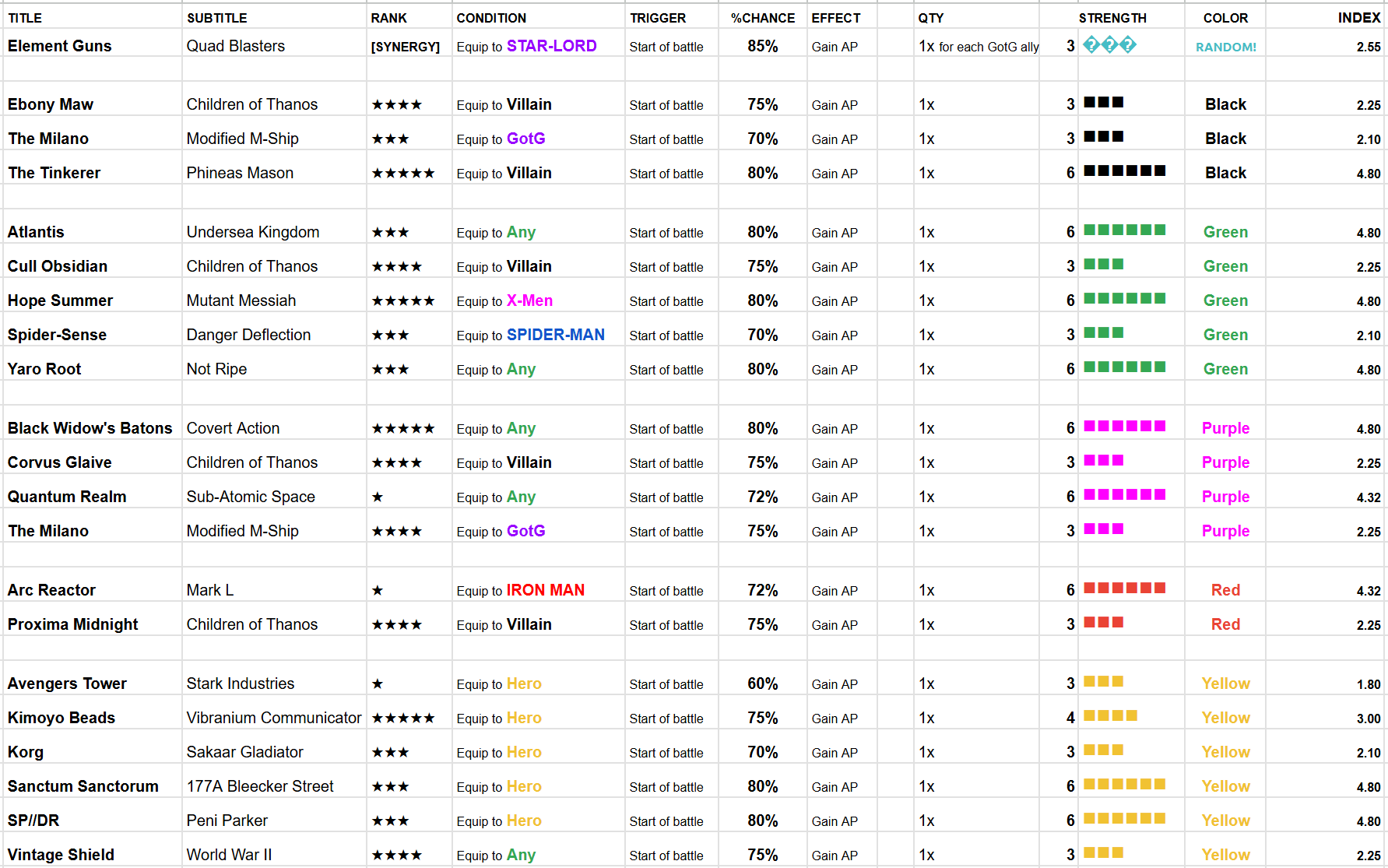Select the Equip to SPIDER-MAN condition cell
Viewport: 1388px width, 868px height.
tap(531, 335)
